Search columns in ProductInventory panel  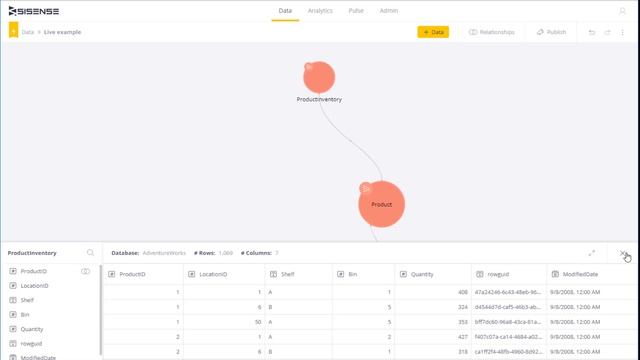[90, 253]
